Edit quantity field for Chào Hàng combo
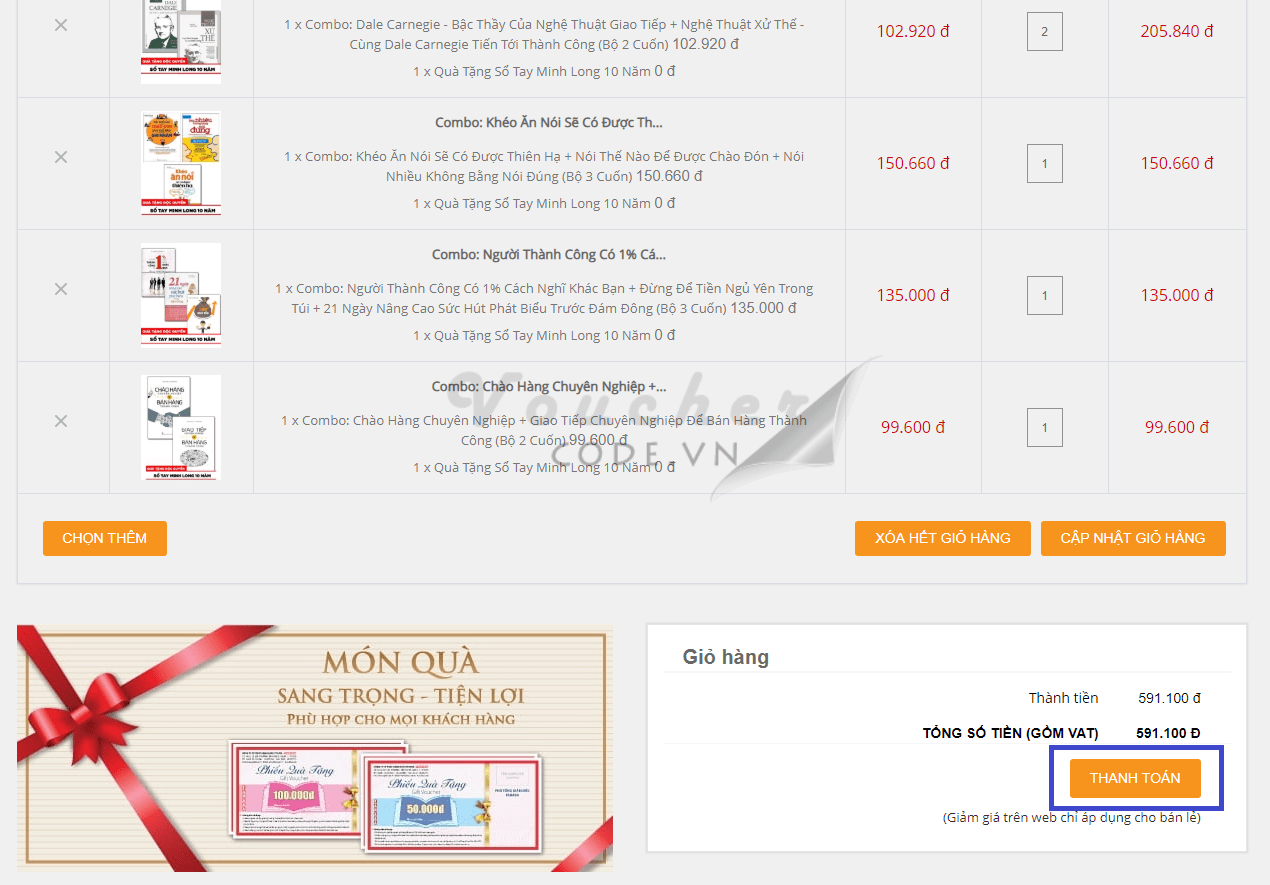The image size is (1270, 885). (1045, 427)
